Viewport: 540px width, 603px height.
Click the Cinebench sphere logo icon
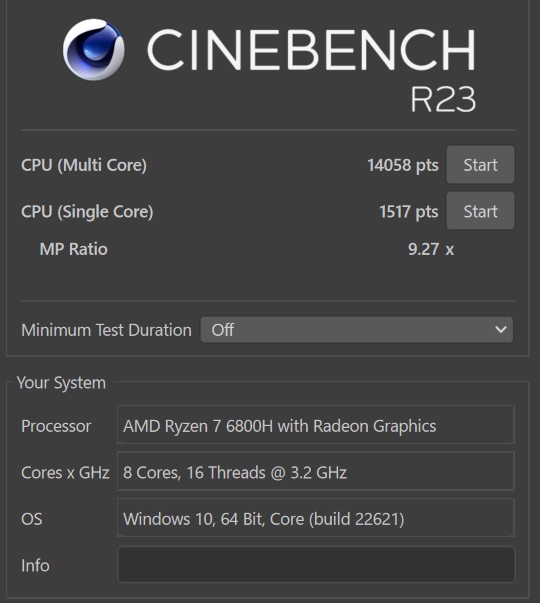(x=93, y=50)
